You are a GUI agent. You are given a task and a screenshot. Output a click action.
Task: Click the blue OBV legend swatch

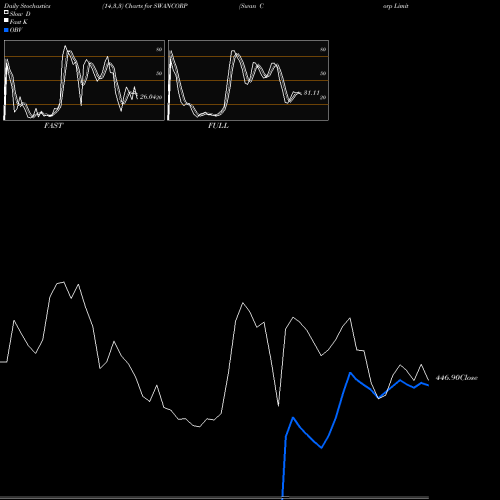(x=6, y=30)
